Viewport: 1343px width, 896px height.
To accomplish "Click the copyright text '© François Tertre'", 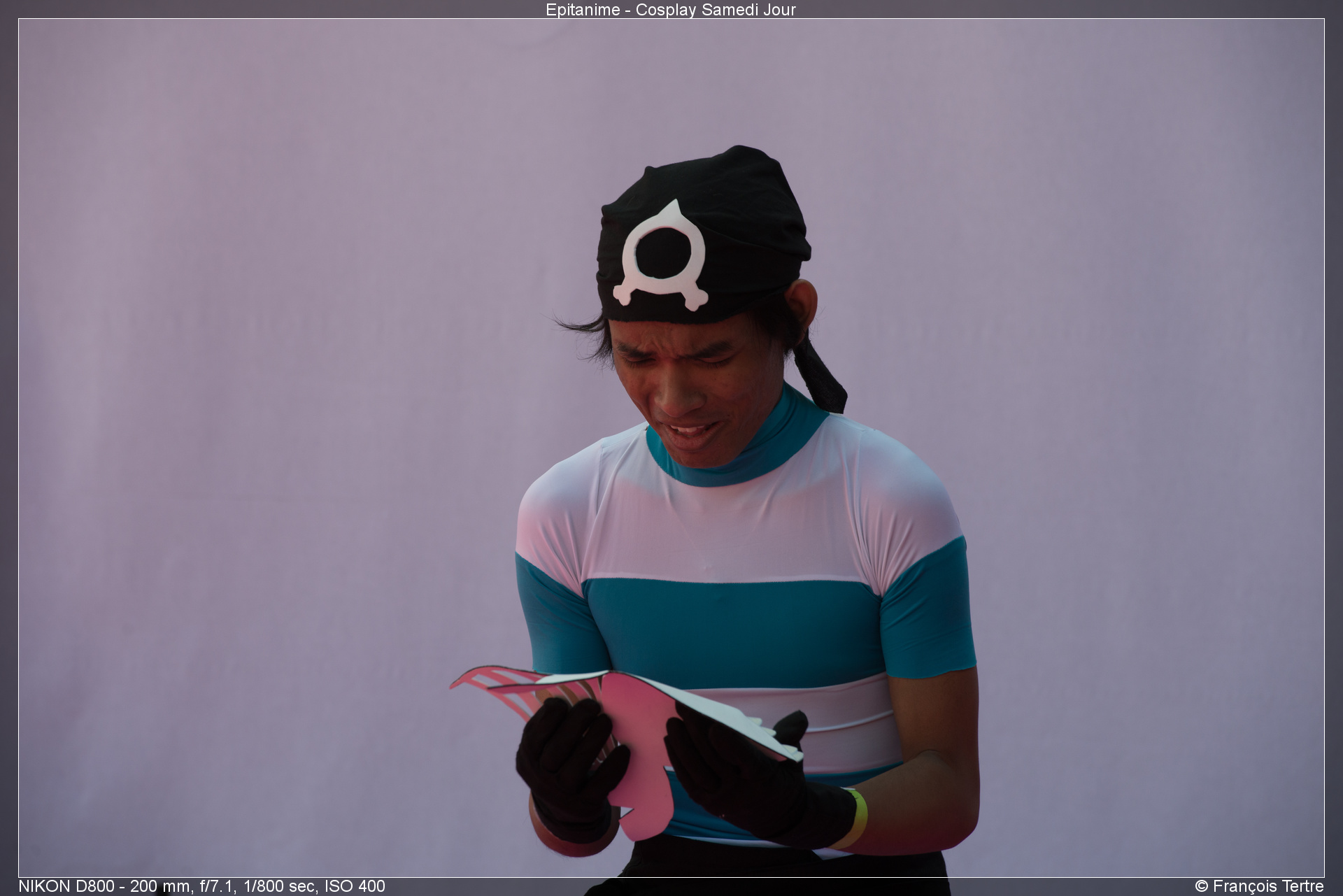I will tap(1259, 886).
